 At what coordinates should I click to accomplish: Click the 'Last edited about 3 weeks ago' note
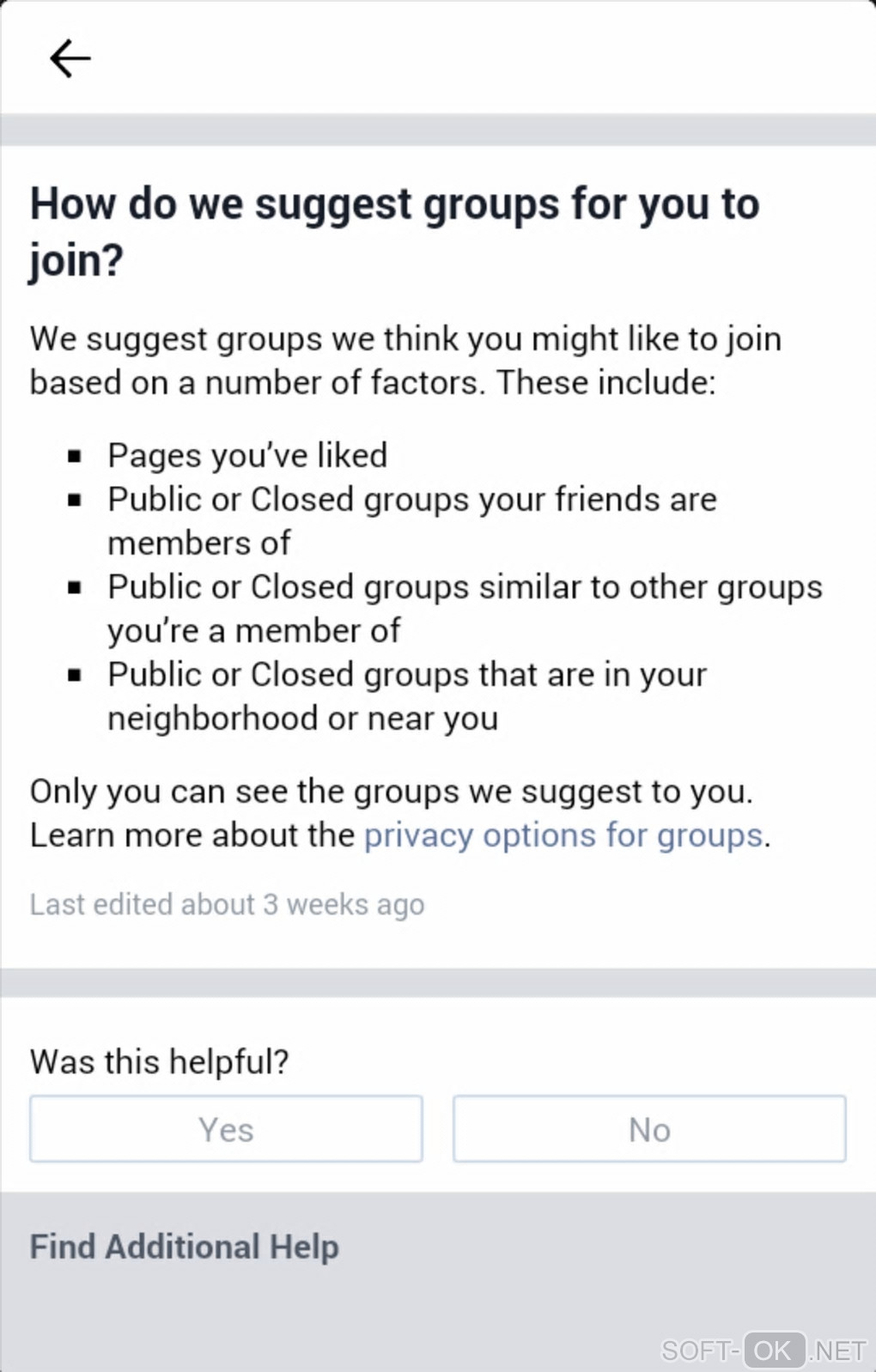227,904
